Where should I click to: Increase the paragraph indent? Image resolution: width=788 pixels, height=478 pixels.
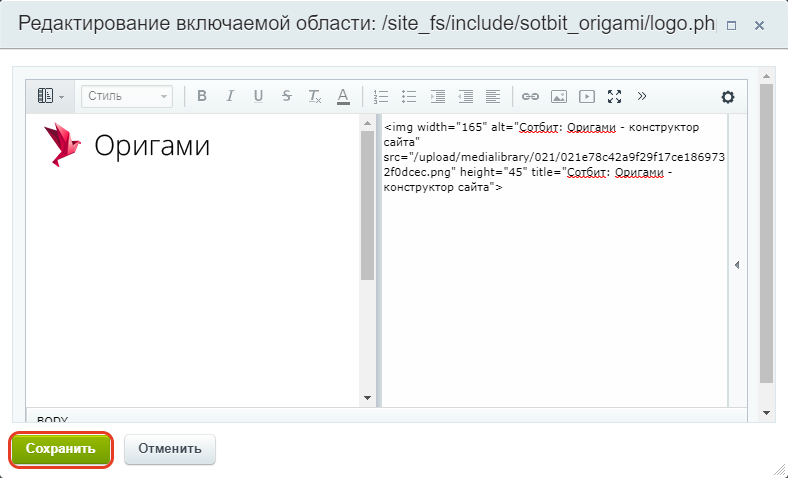click(438, 96)
